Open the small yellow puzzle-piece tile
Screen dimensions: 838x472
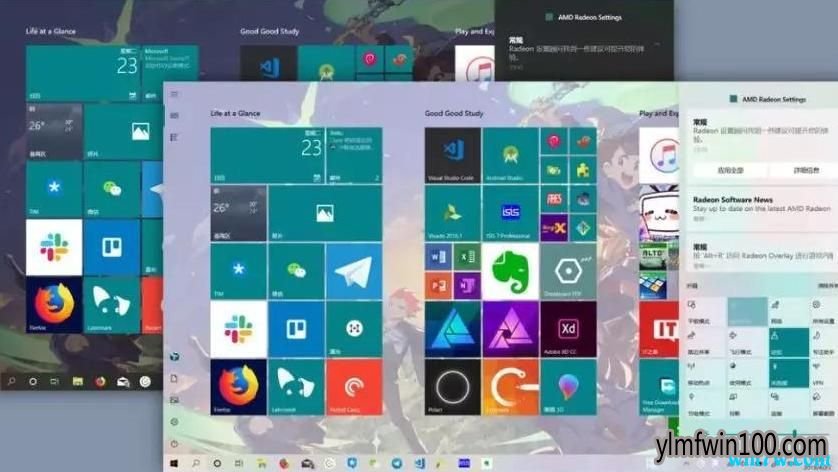(x=583, y=170)
